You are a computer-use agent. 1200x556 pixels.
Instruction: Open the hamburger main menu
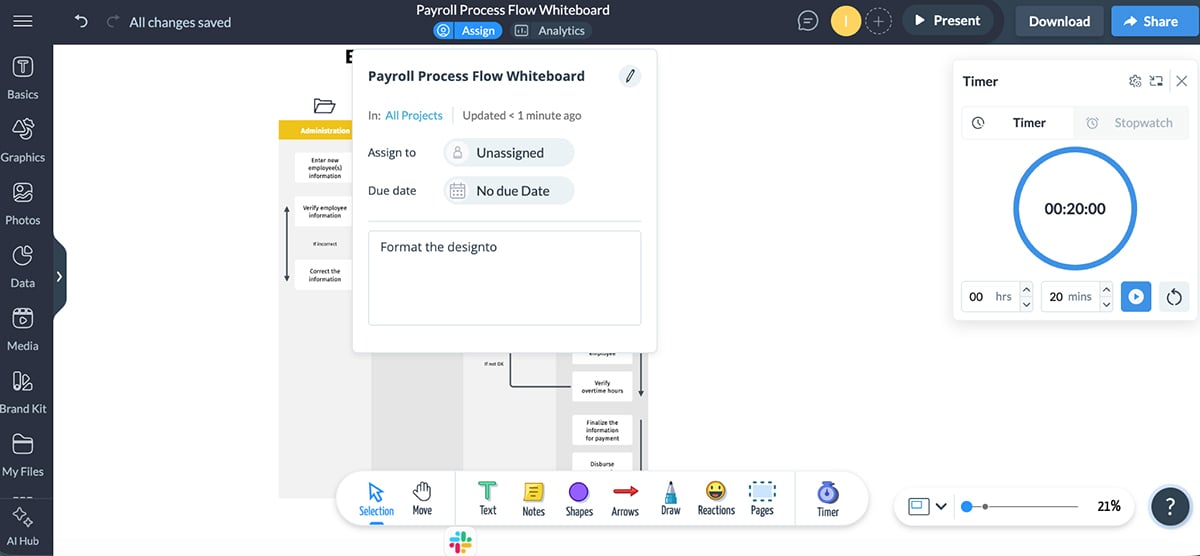point(23,21)
